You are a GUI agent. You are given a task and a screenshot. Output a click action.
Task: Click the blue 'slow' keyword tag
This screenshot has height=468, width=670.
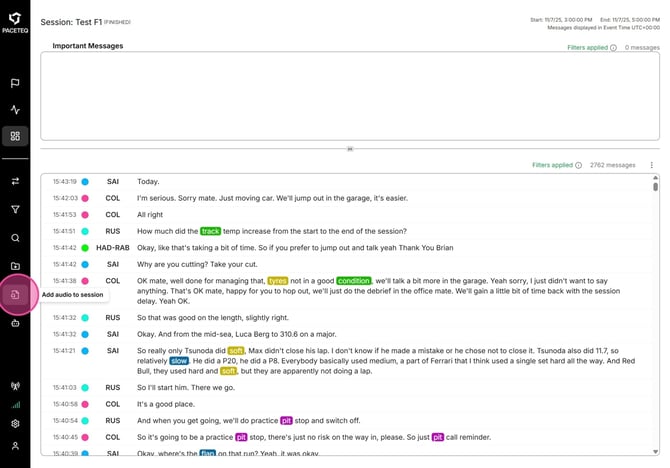179,361
